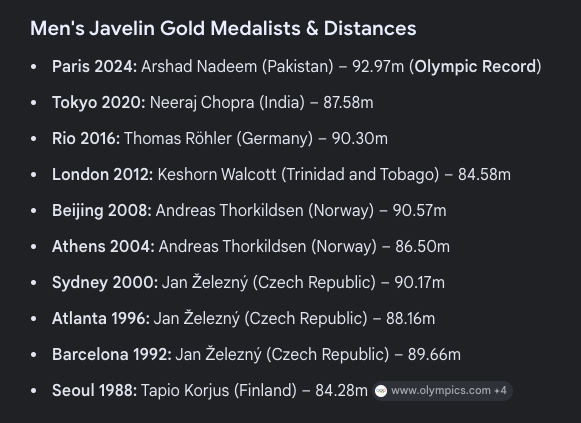This screenshot has height=423, width=581.
Task: Click the +4 sources indicator
Action: [x=500, y=390]
